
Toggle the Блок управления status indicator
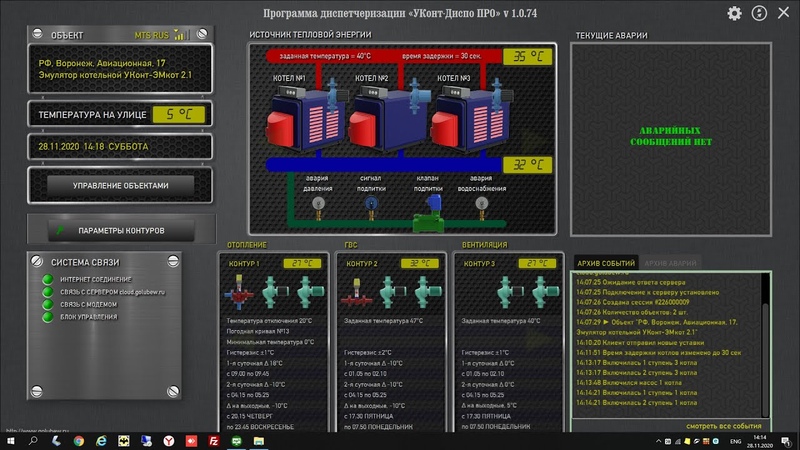tap(48, 317)
